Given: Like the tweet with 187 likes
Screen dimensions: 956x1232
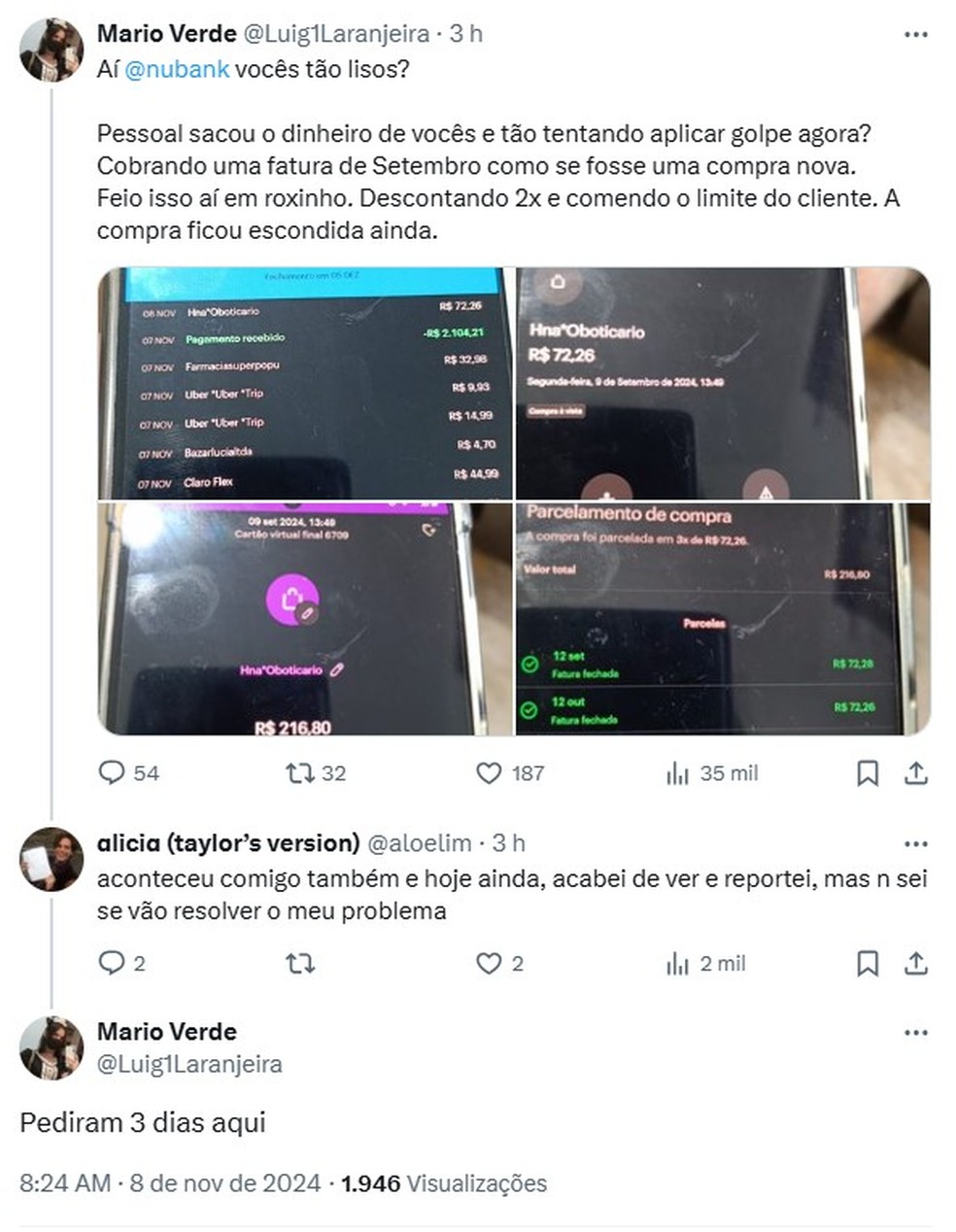Looking at the screenshot, I should (509, 773).
